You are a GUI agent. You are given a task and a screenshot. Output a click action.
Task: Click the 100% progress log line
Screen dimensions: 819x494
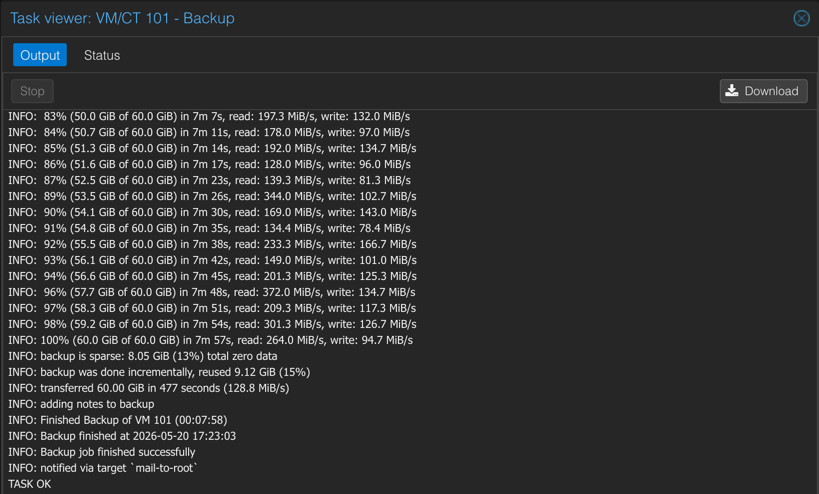(210, 340)
